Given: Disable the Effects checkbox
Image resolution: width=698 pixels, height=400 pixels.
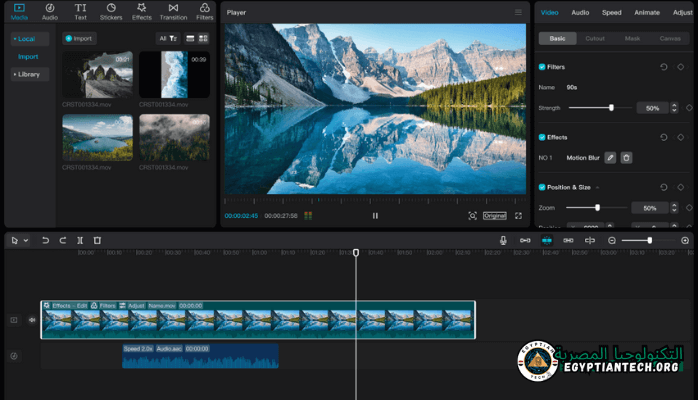Looking at the screenshot, I should pos(542,137).
